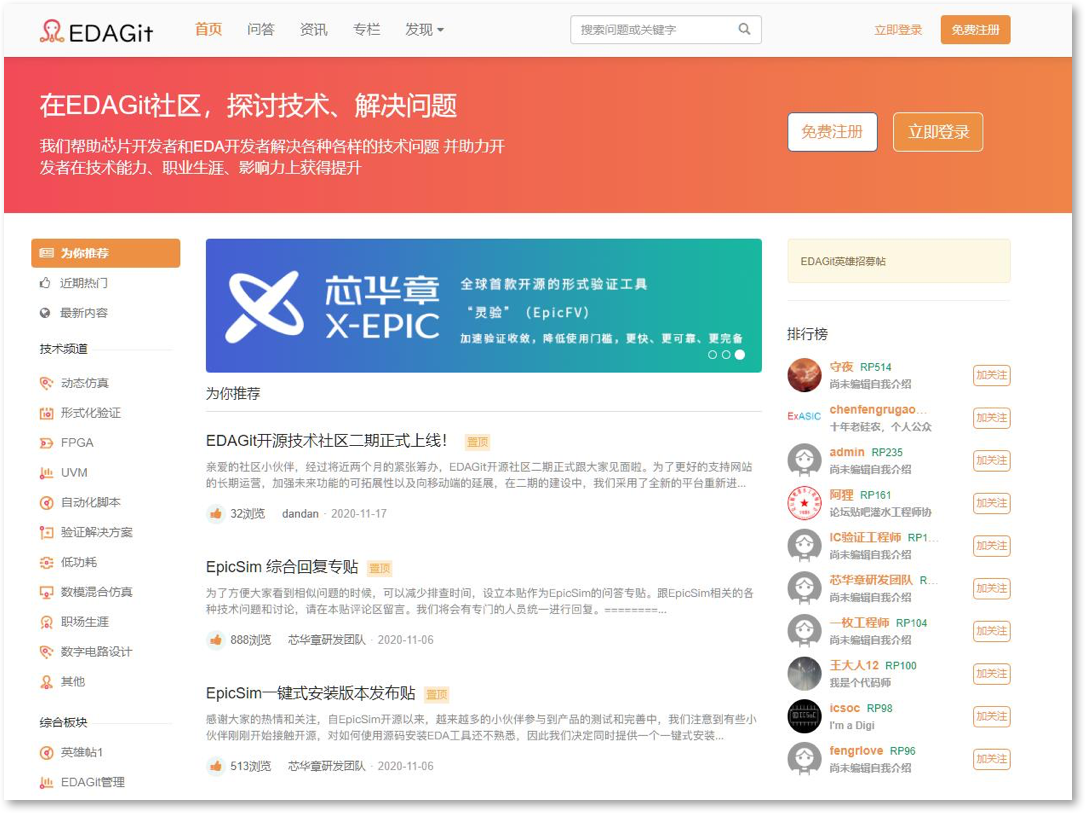This screenshot has width=1085, height=813.
Task: Open 一枚工程师 profile name
Action: click(x=859, y=623)
